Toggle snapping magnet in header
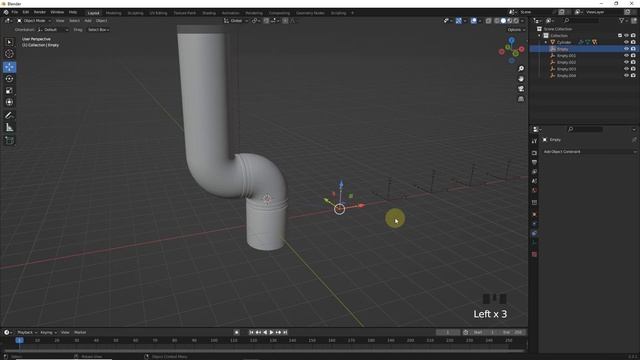 click(266, 20)
